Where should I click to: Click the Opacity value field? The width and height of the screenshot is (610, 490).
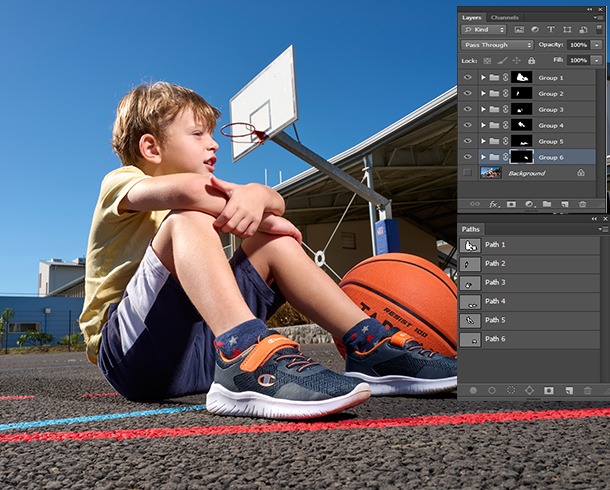point(578,45)
